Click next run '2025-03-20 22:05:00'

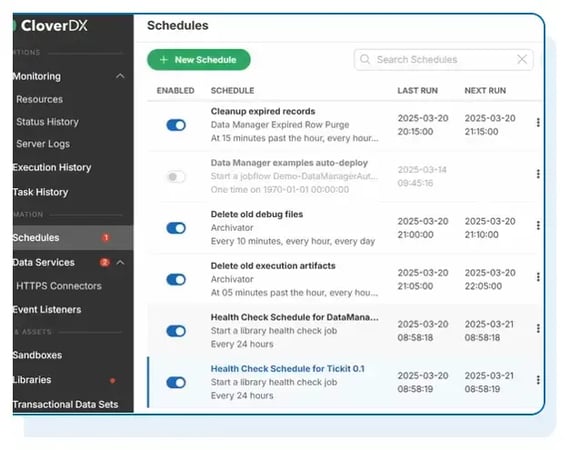490,280
